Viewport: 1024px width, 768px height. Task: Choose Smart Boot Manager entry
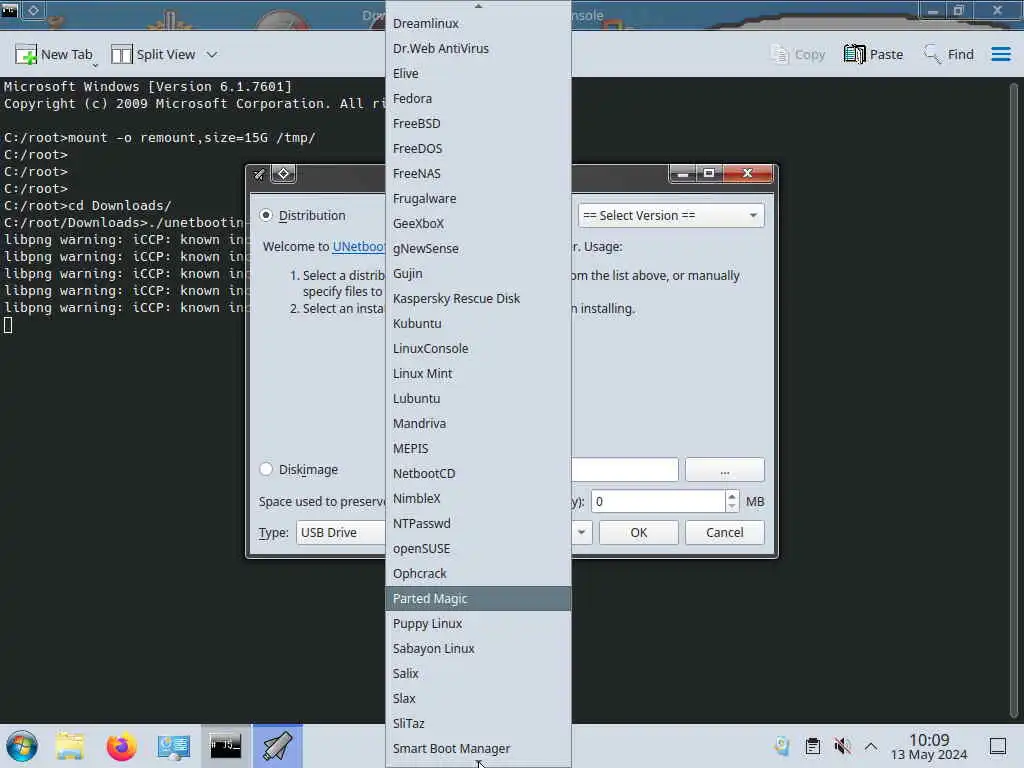pyautogui.click(x=478, y=748)
